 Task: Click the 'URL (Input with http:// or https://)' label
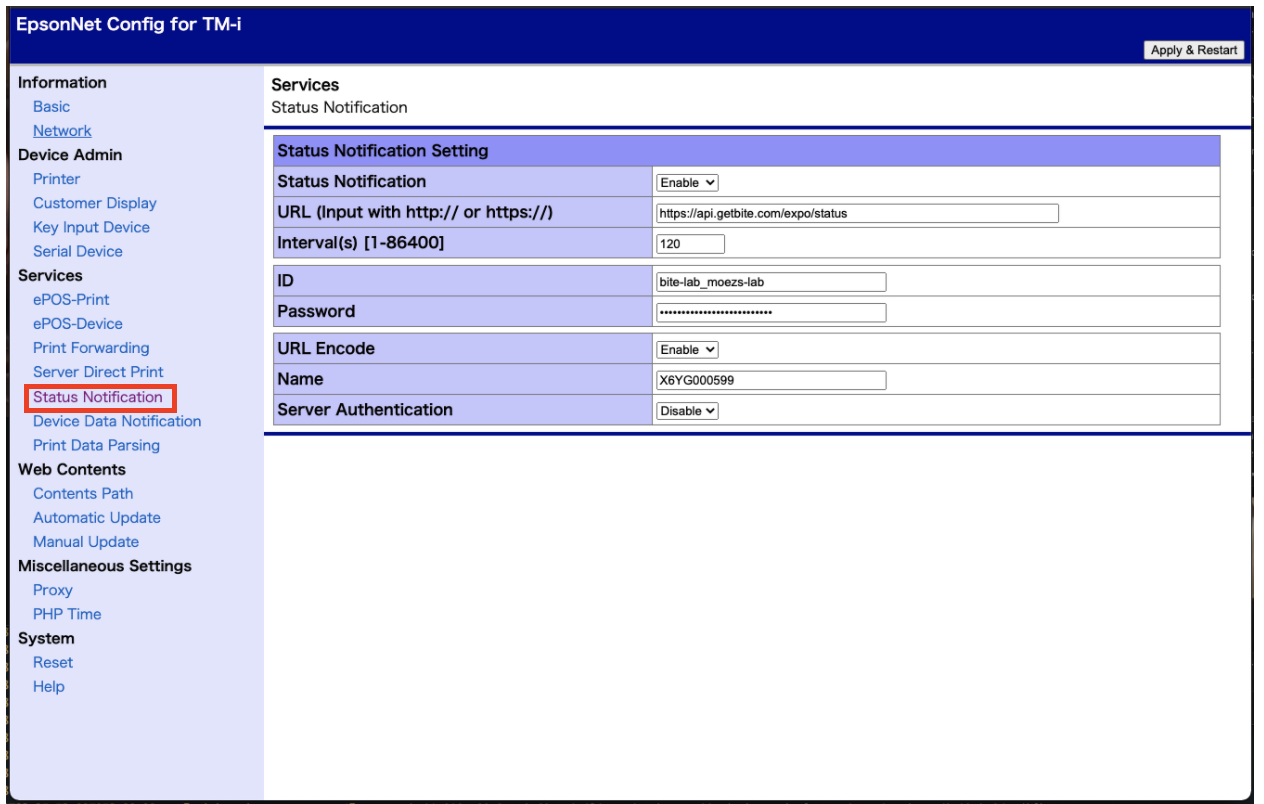coord(415,212)
